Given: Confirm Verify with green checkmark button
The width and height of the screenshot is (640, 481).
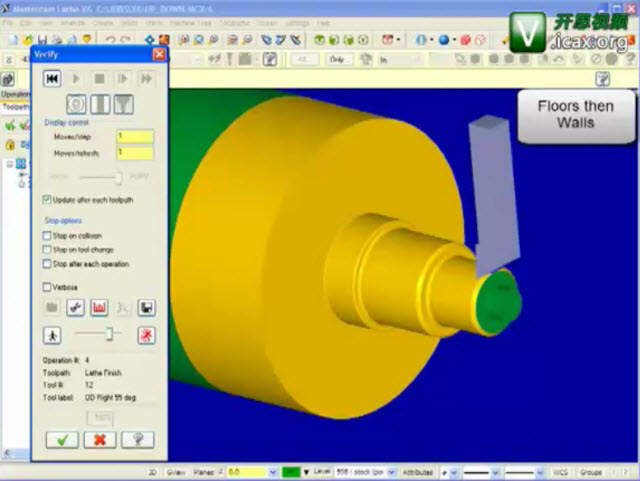Looking at the screenshot, I should point(62,440).
